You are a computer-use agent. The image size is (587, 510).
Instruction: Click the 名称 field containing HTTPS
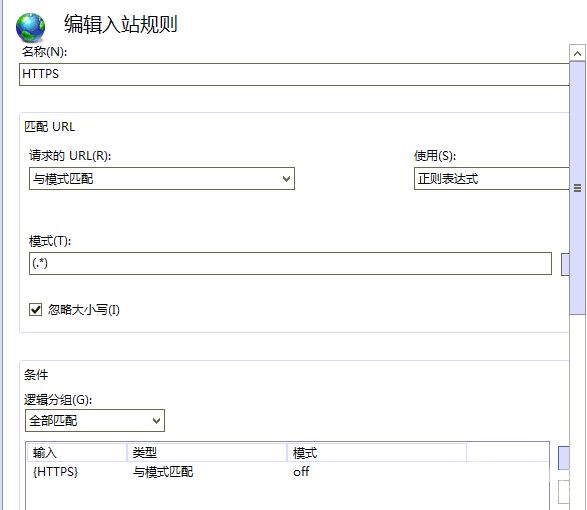[294, 74]
